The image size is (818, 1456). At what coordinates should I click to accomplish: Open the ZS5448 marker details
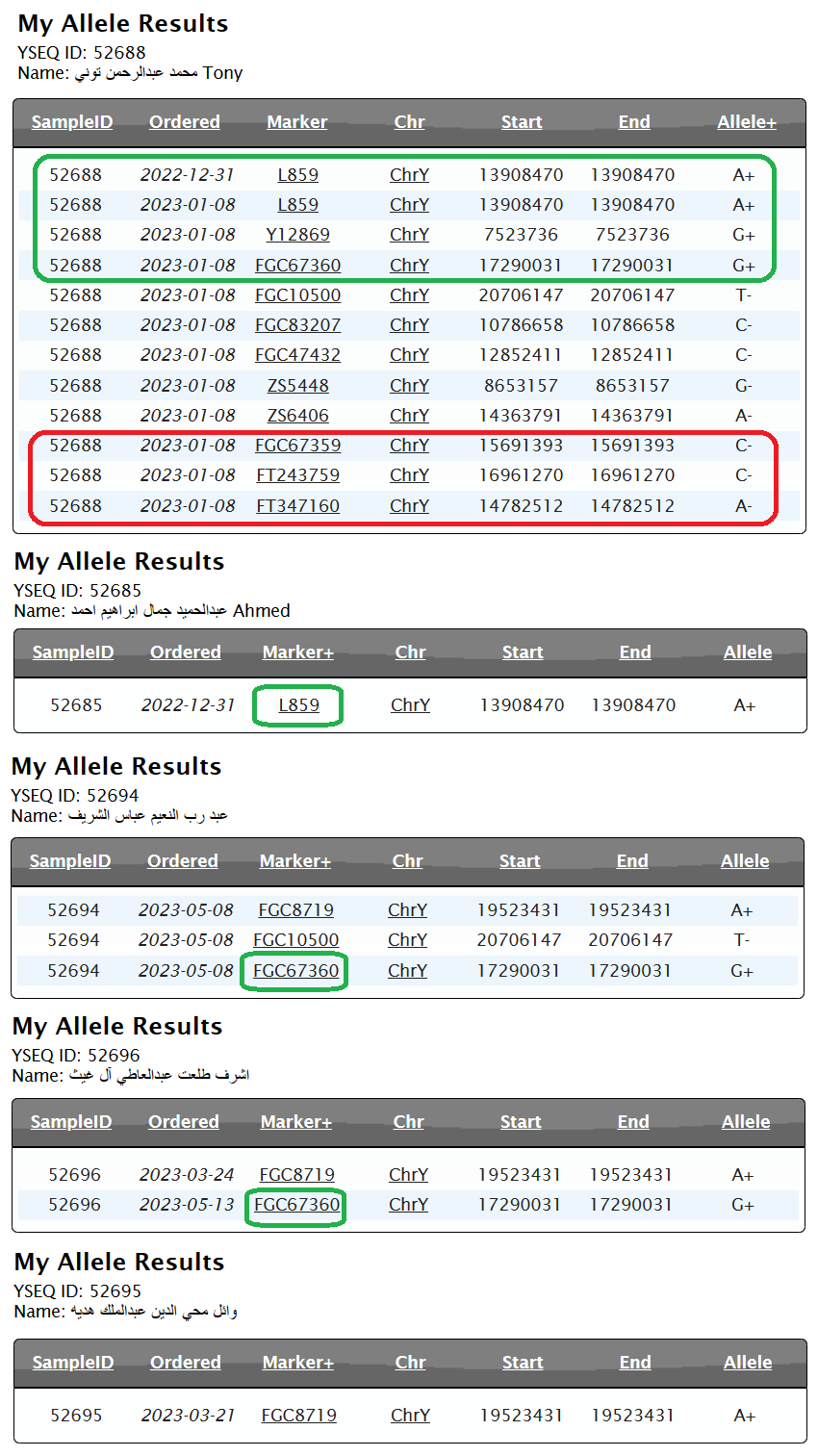[297, 386]
